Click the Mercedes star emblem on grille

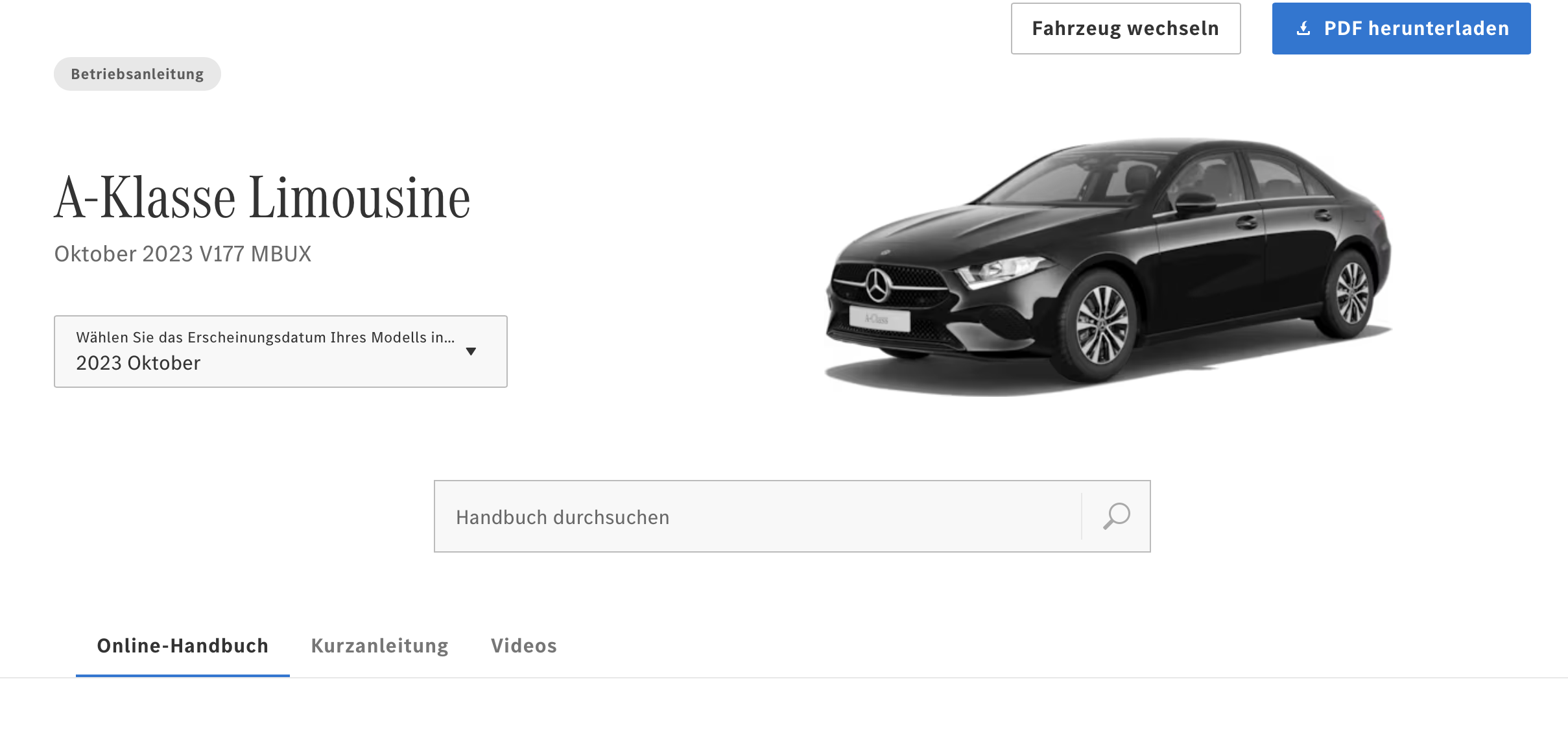tap(877, 285)
